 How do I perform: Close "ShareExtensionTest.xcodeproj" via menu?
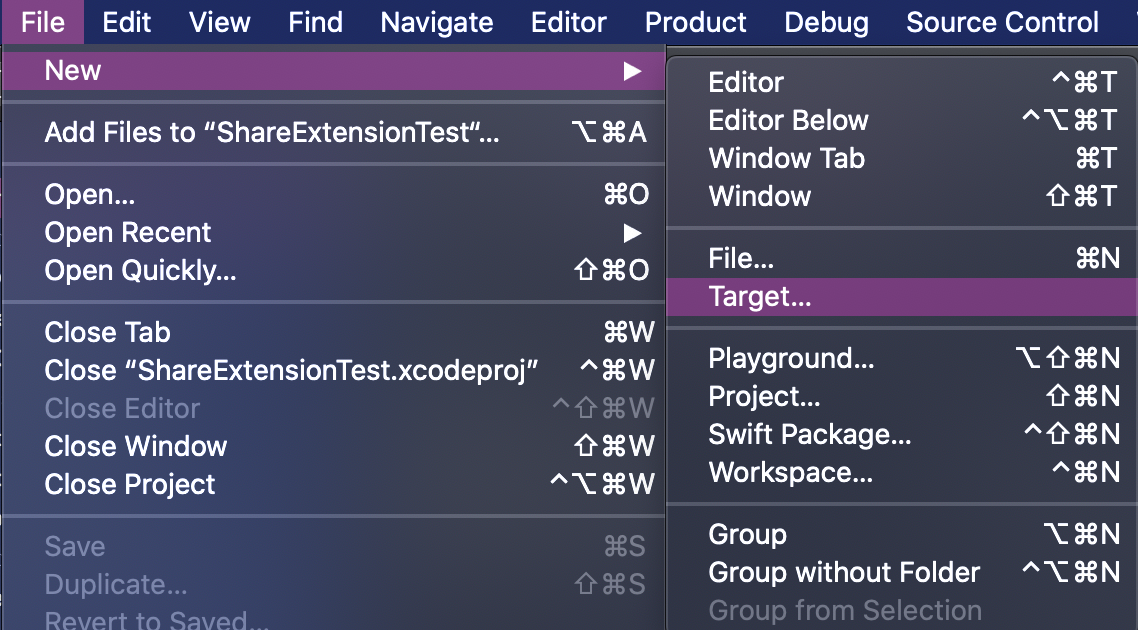292,371
